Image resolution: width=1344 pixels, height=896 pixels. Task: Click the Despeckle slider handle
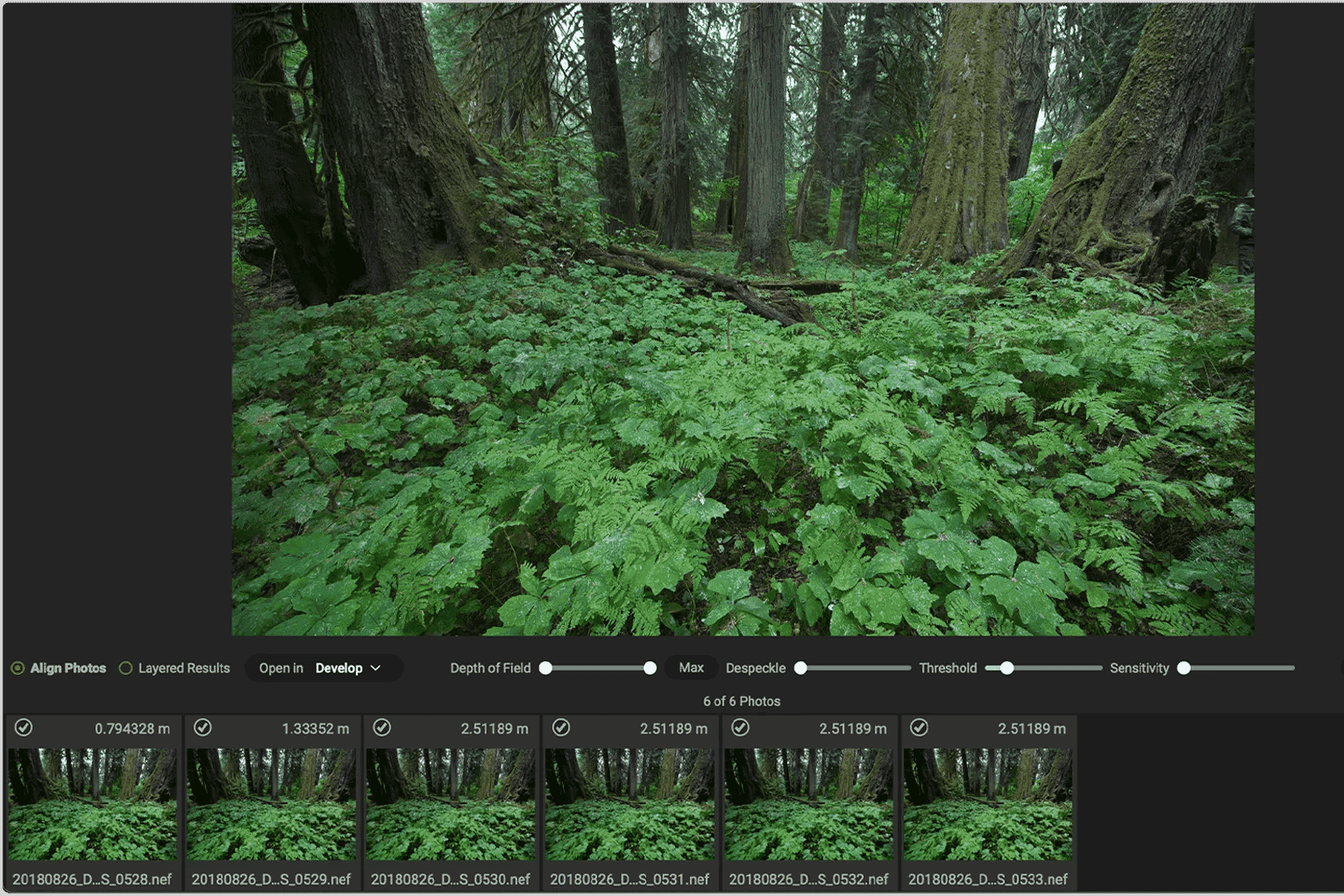[800, 668]
